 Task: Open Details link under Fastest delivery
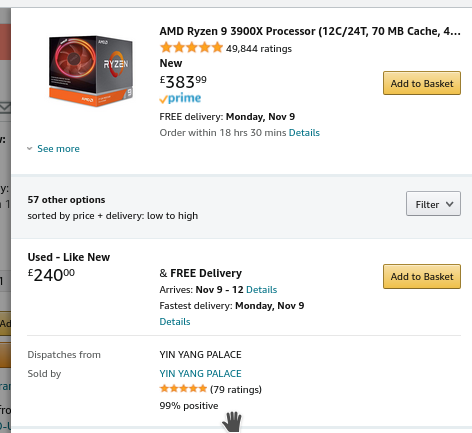click(175, 322)
